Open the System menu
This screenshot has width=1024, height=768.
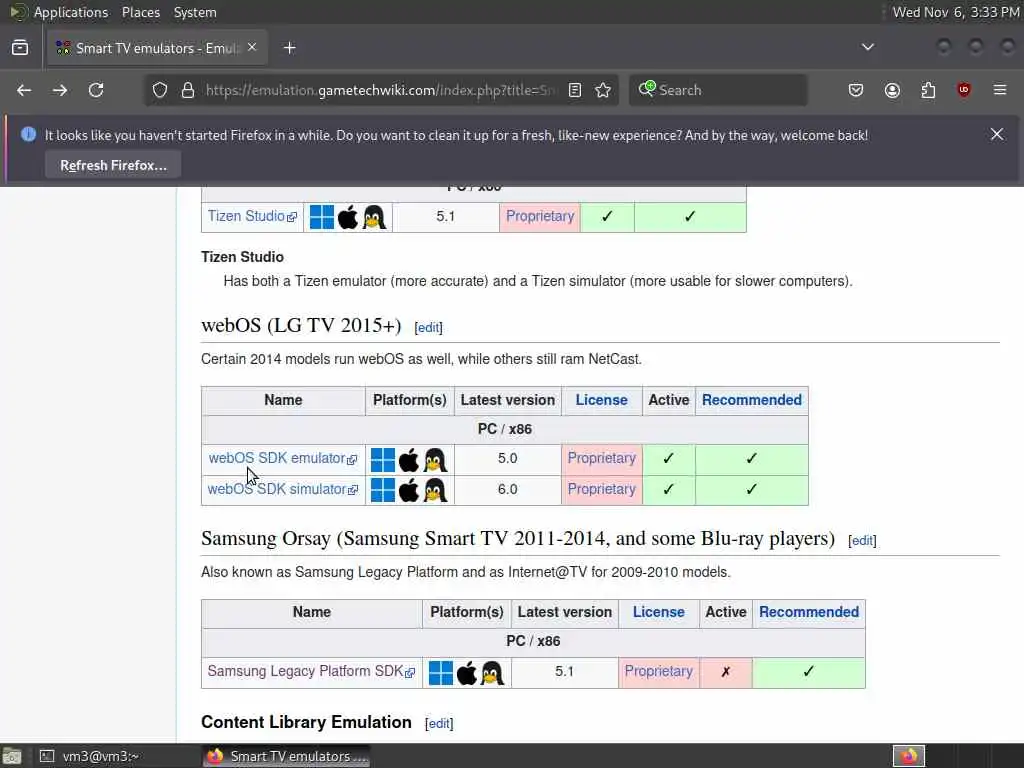[x=195, y=12]
